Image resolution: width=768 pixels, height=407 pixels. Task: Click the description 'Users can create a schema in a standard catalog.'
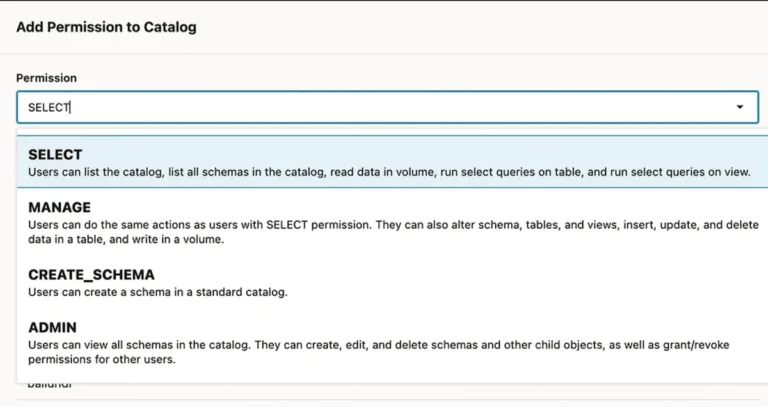click(x=158, y=292)
